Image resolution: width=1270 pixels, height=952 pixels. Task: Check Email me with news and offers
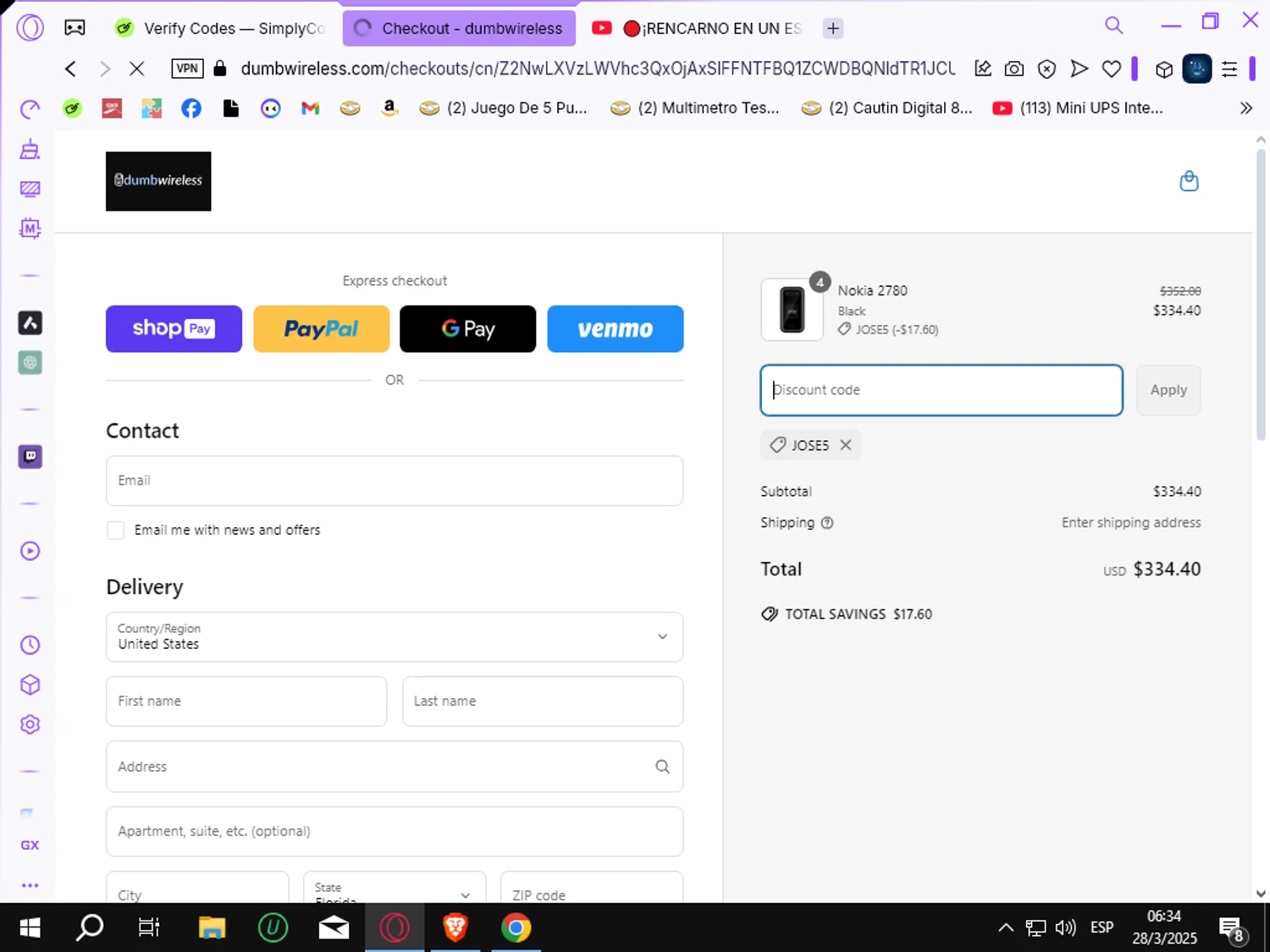pyautogui.click(x=115, y=531)
